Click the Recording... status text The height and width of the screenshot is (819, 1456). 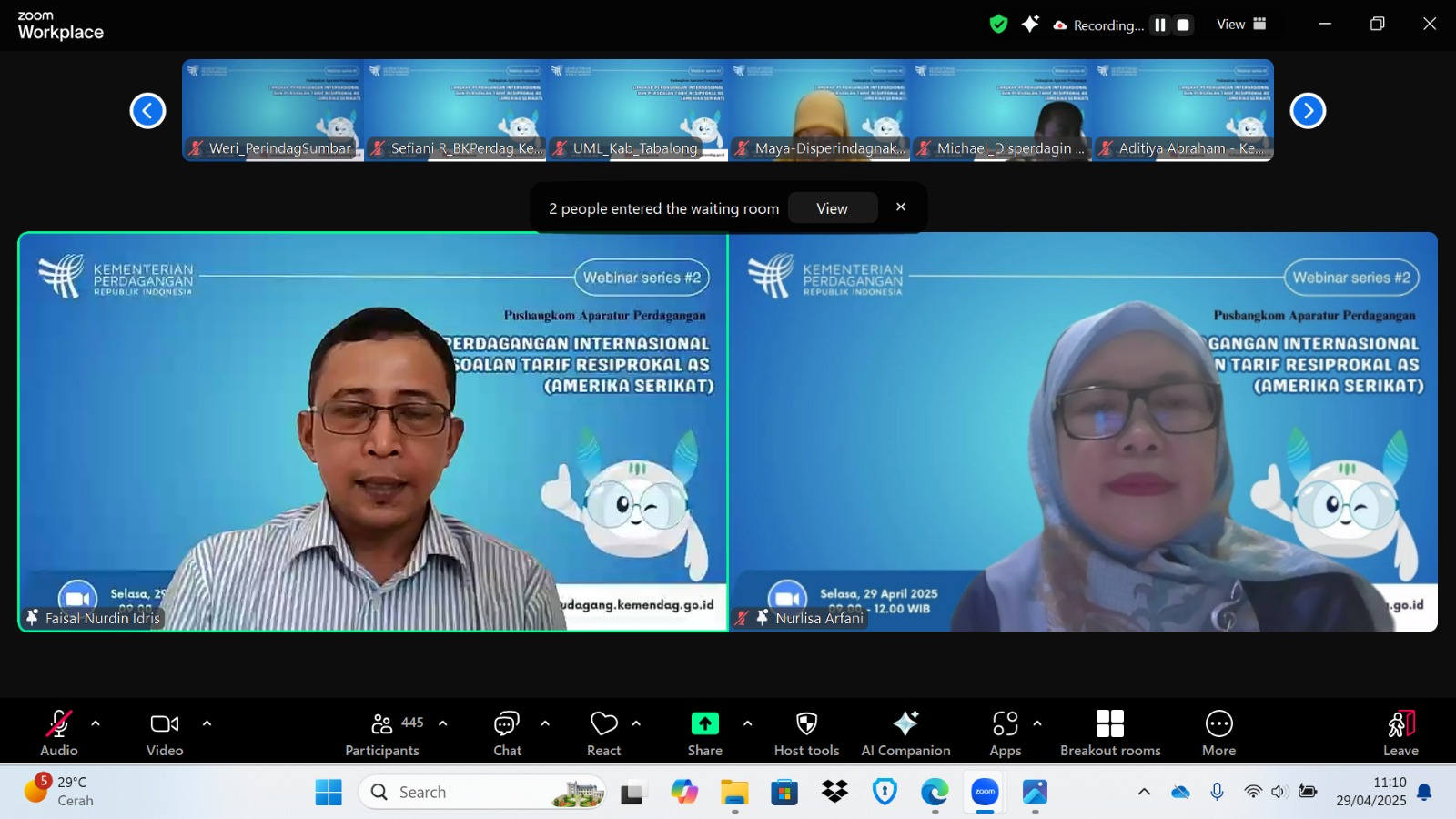pyautogui.click(x=1108, y=25)
